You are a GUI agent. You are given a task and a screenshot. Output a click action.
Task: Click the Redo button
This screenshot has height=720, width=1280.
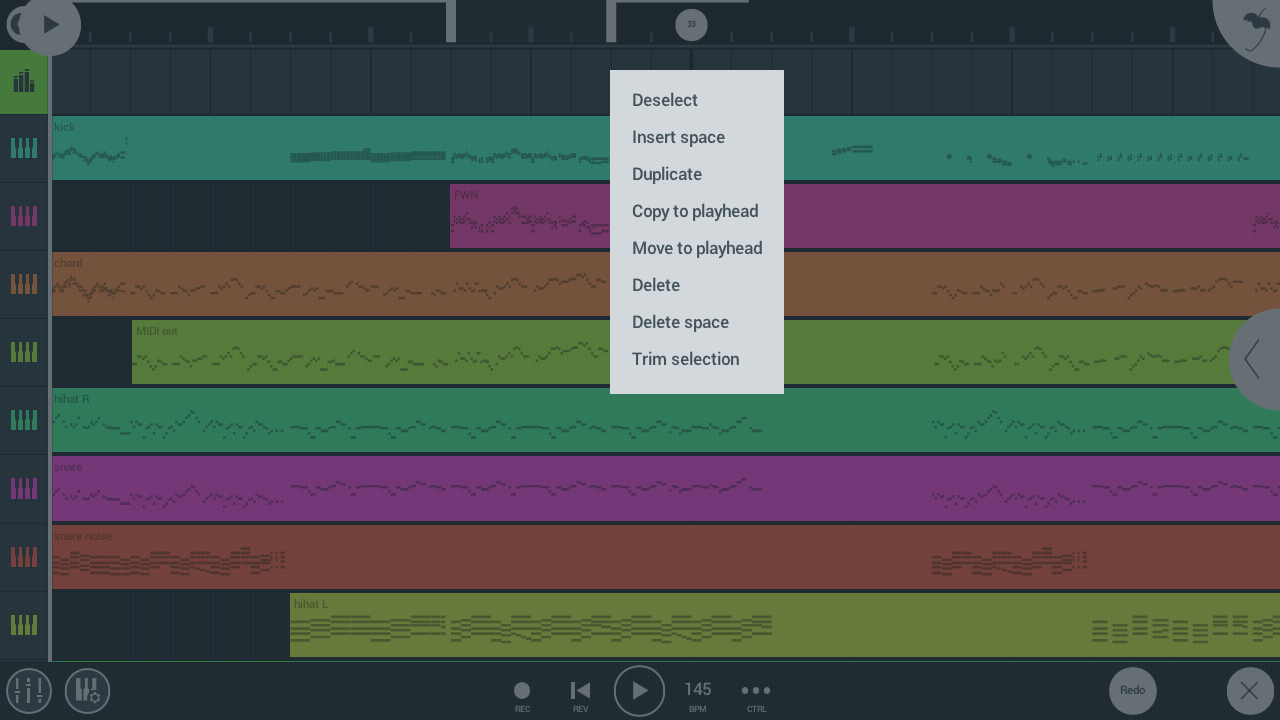[1133, 690]
